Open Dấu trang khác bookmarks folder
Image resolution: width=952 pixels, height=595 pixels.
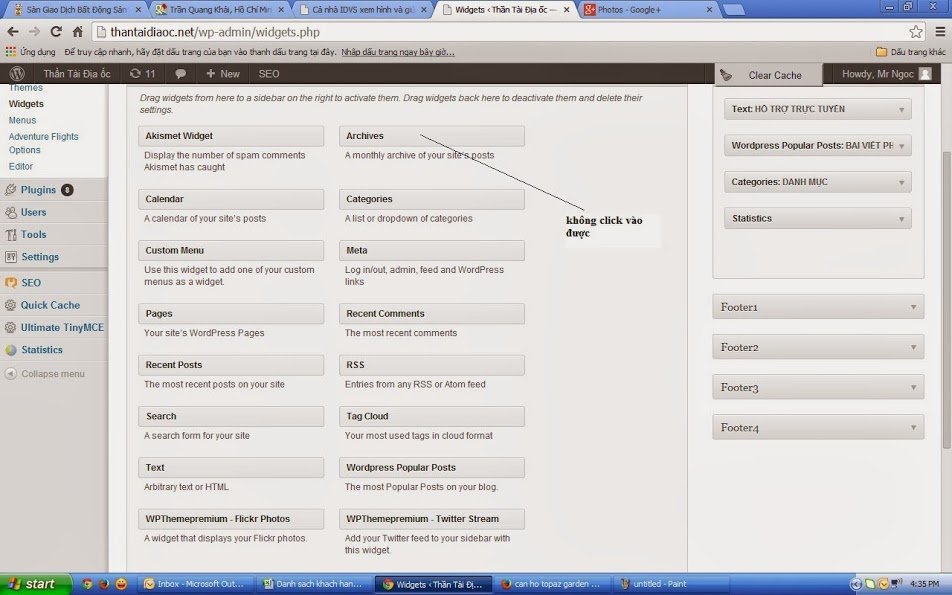[911, 52]
